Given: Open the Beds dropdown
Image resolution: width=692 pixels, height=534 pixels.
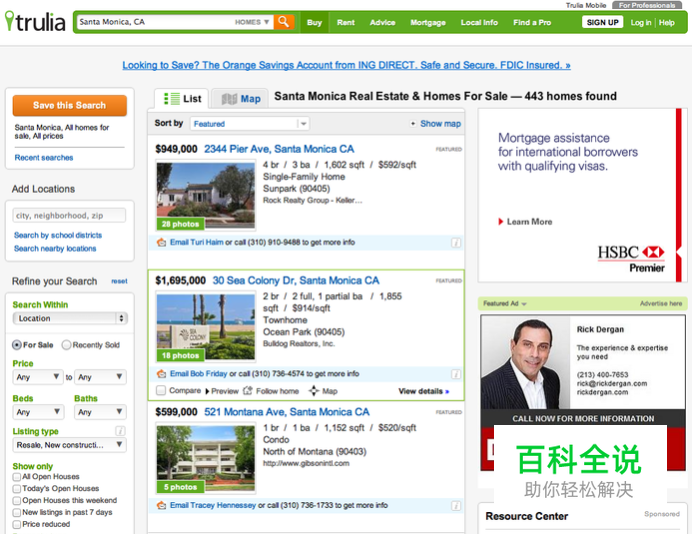Looking at the screenshot, I should tap(38, 412).
